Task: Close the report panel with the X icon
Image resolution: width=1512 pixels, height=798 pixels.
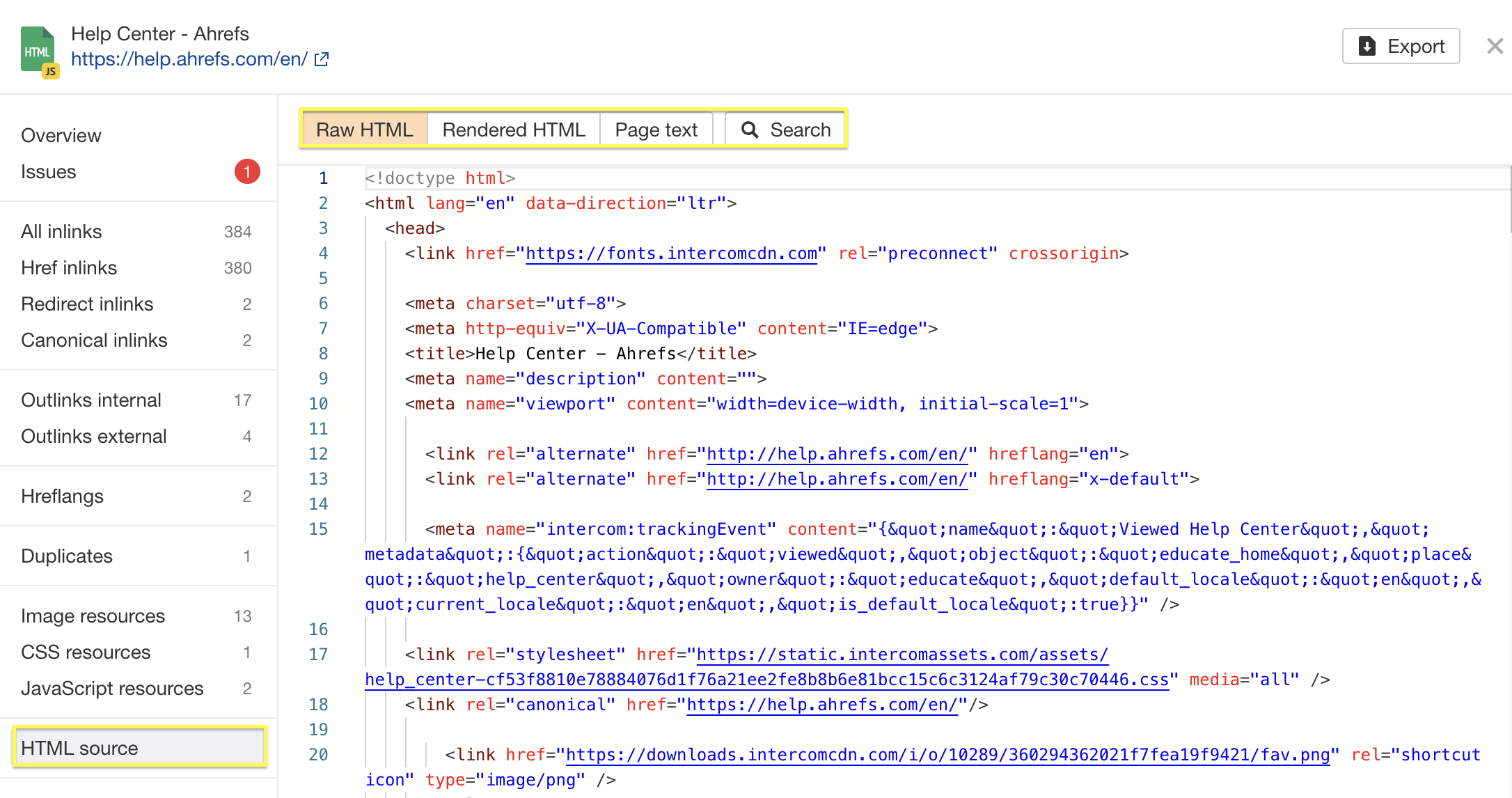Action: coord(1495,45)
